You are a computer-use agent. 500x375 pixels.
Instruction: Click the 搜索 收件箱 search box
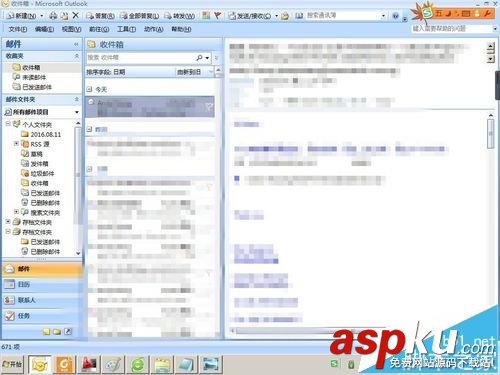(x=141, y=58)
